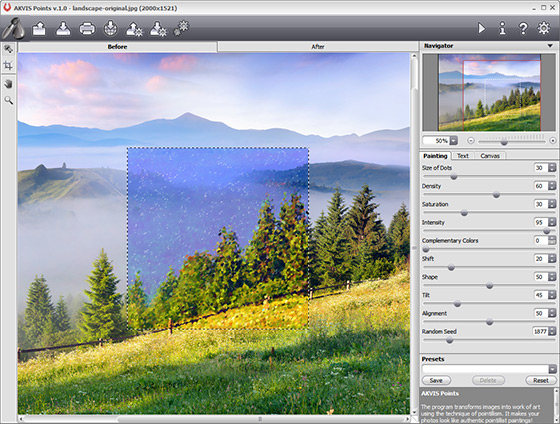The image size is (560, 424).
Task: Click the Save preset button
Action: 436,380
